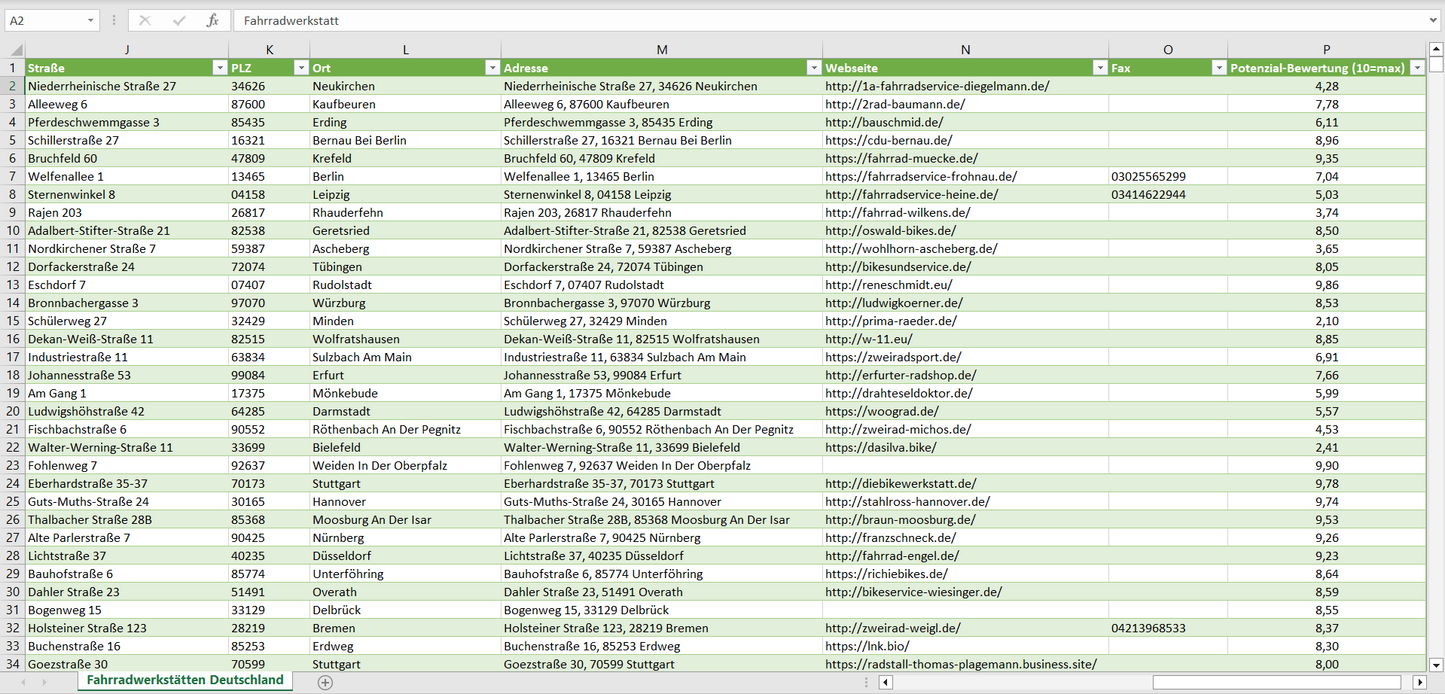
Task: Open the Potenzial-Bewertung filter dropdown
Action: coord(1417,68)
